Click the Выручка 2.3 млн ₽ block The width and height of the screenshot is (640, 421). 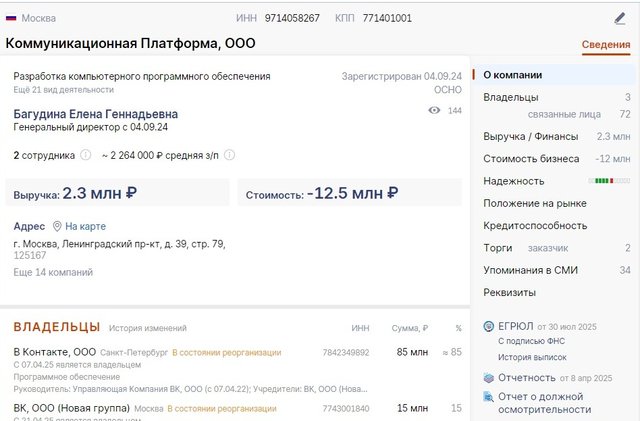118,193
